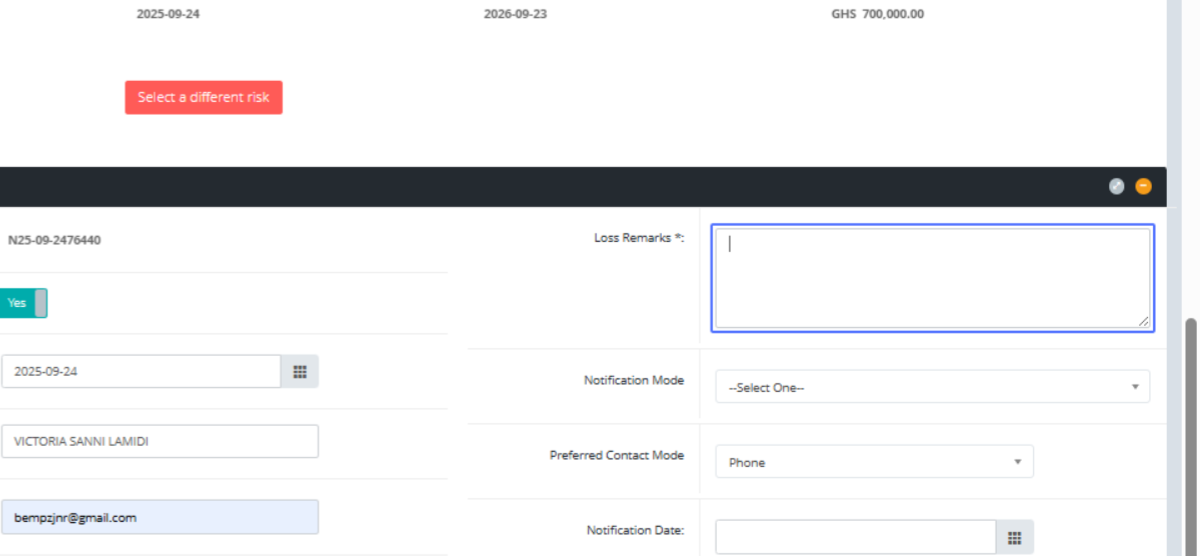The width and height of the screenshot is (1200, 556).
Task: Open the Notification Mode dropdown
Action: click(x=932, y=387)
